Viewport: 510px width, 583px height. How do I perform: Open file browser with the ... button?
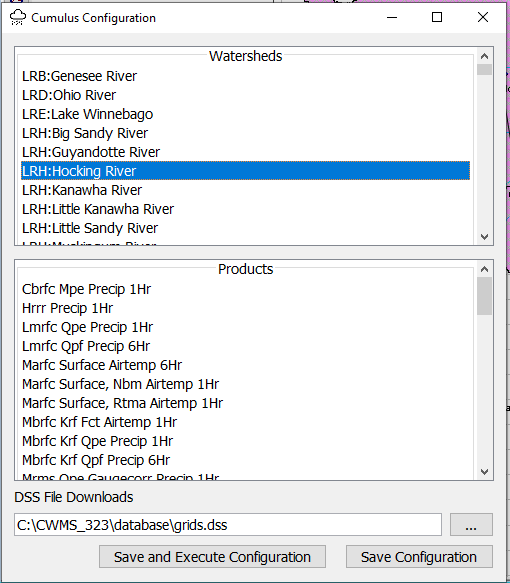point(471,525)
